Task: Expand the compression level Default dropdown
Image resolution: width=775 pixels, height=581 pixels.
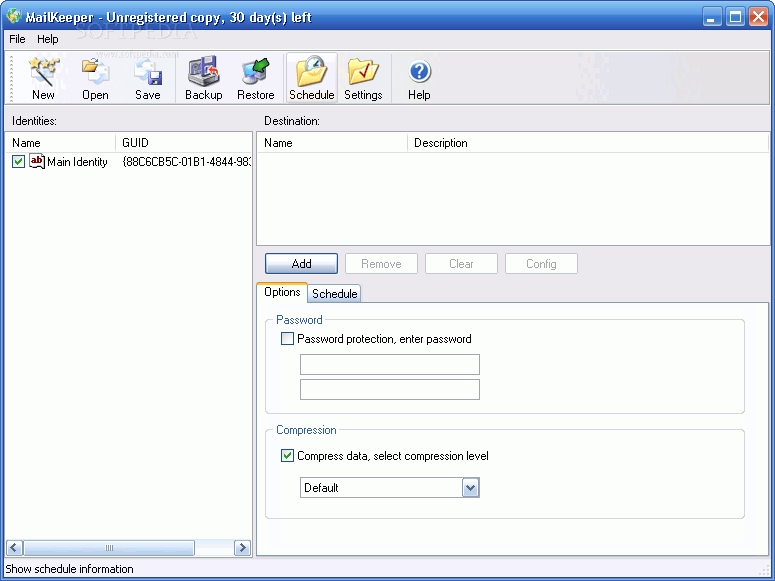Action: tap(471, 488)
